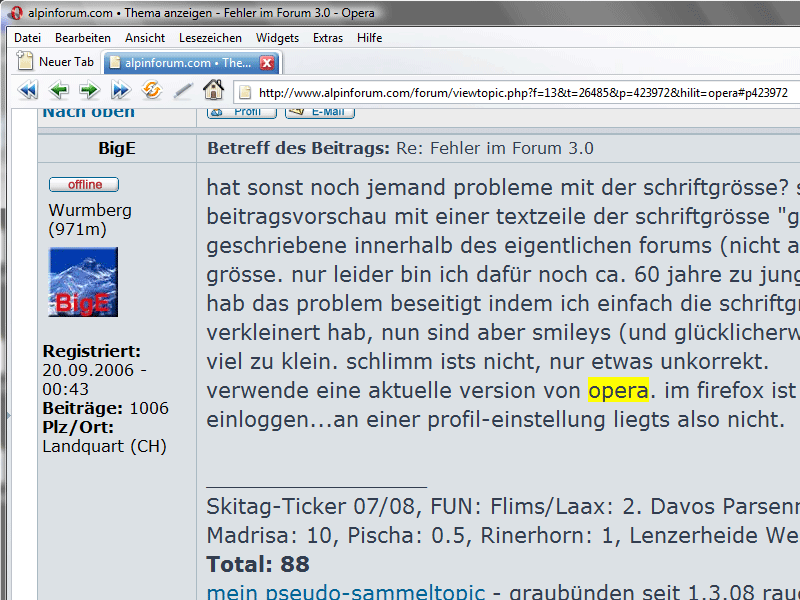Go forward using the green right arrow
The height and width of the screenshot is (600, 800).
pos(89,91)
